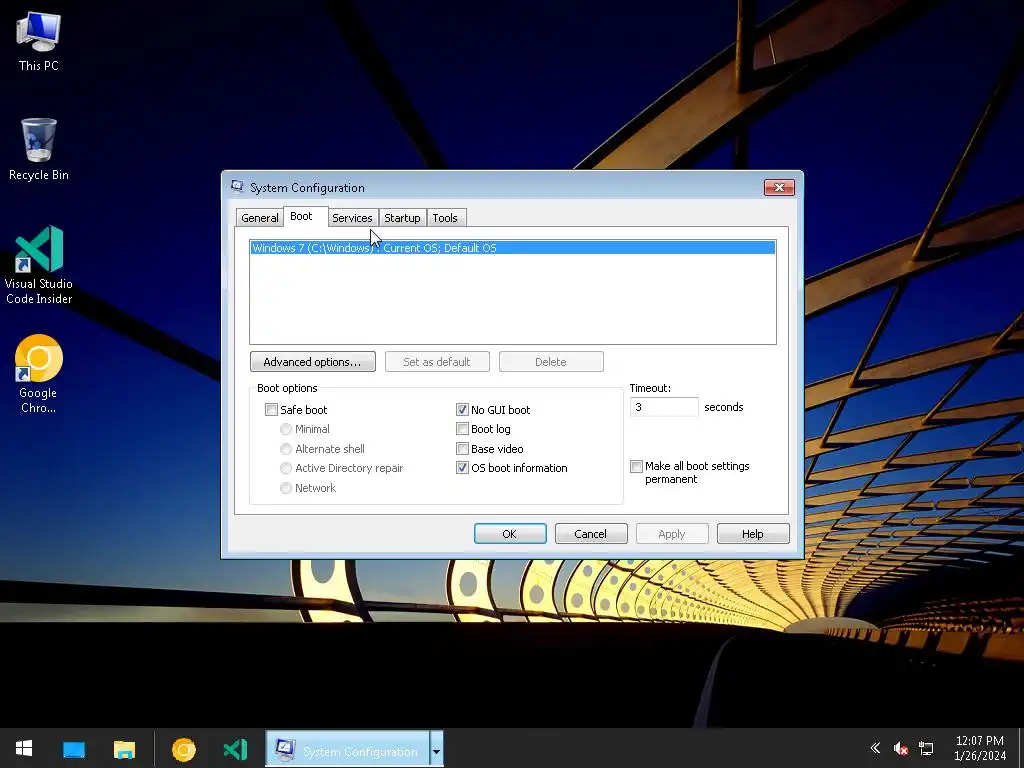Enable the Base video checkbox
Viewport: 1024px width, 768px height.
(x=462, y=449)
